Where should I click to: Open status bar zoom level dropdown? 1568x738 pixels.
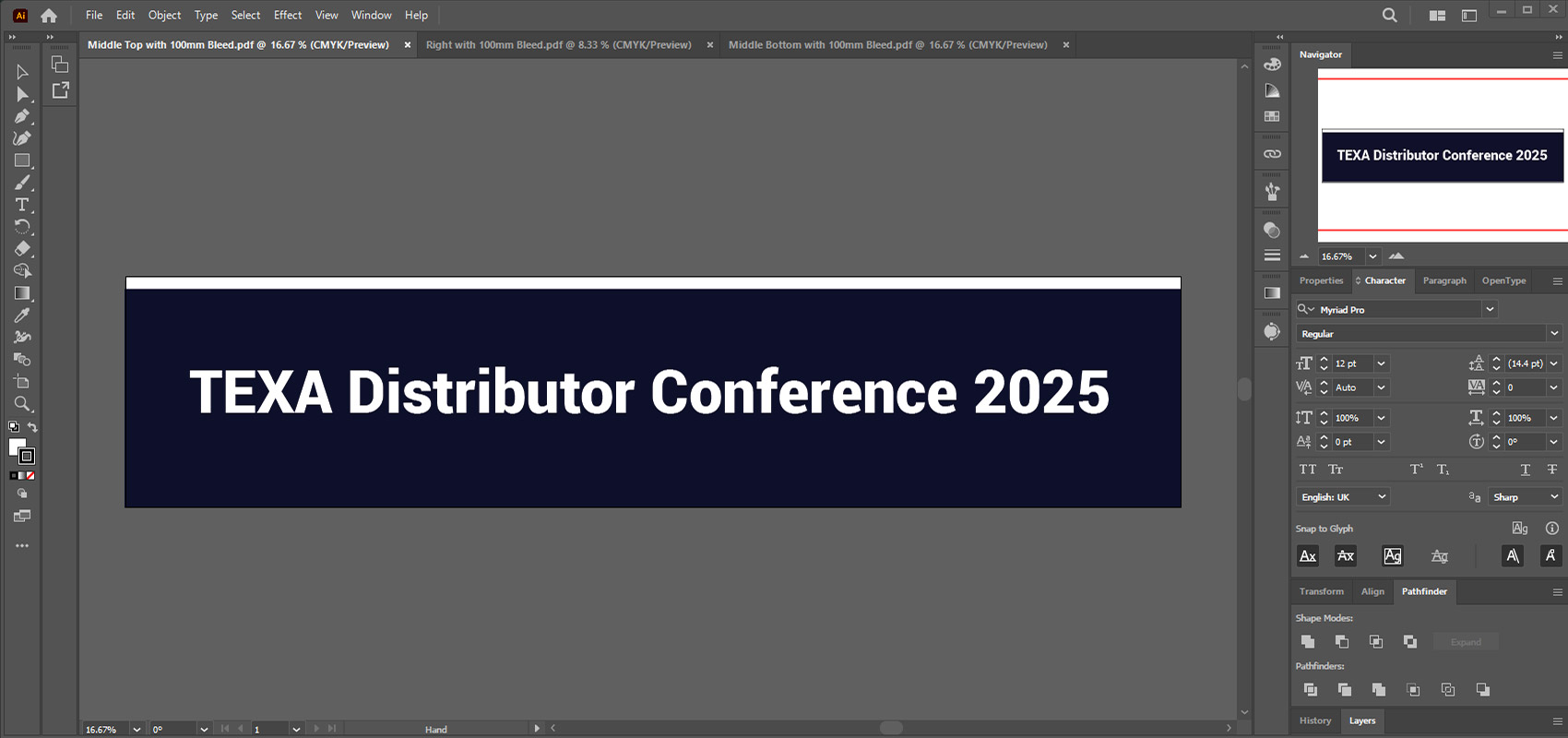(137, 730)
